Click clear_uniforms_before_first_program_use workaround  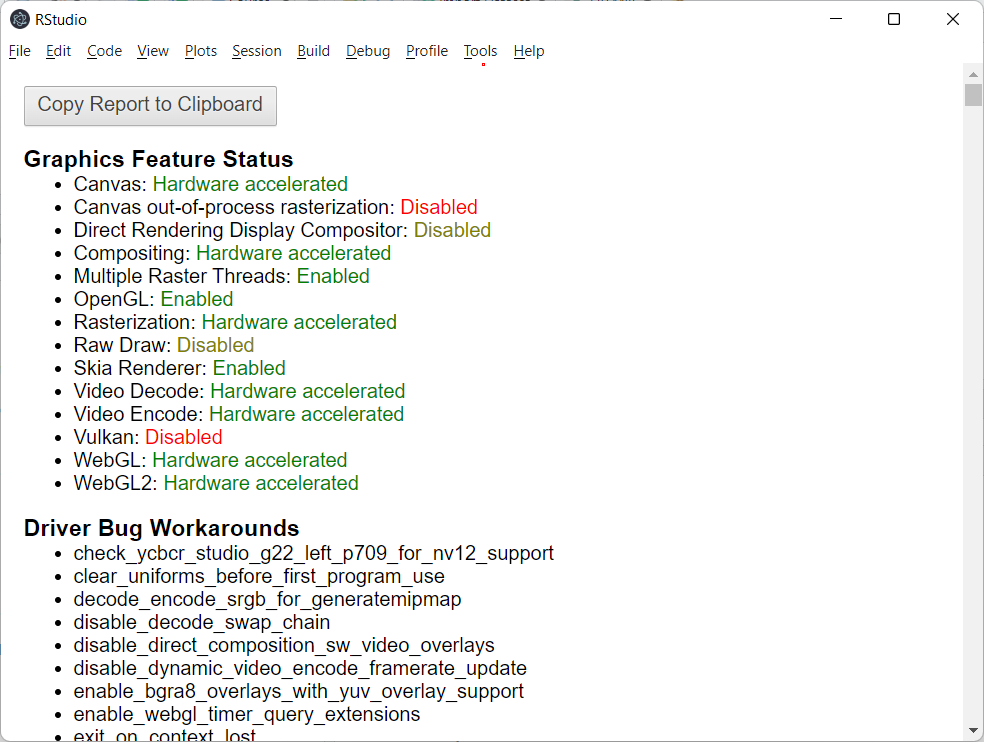(259, 576)
